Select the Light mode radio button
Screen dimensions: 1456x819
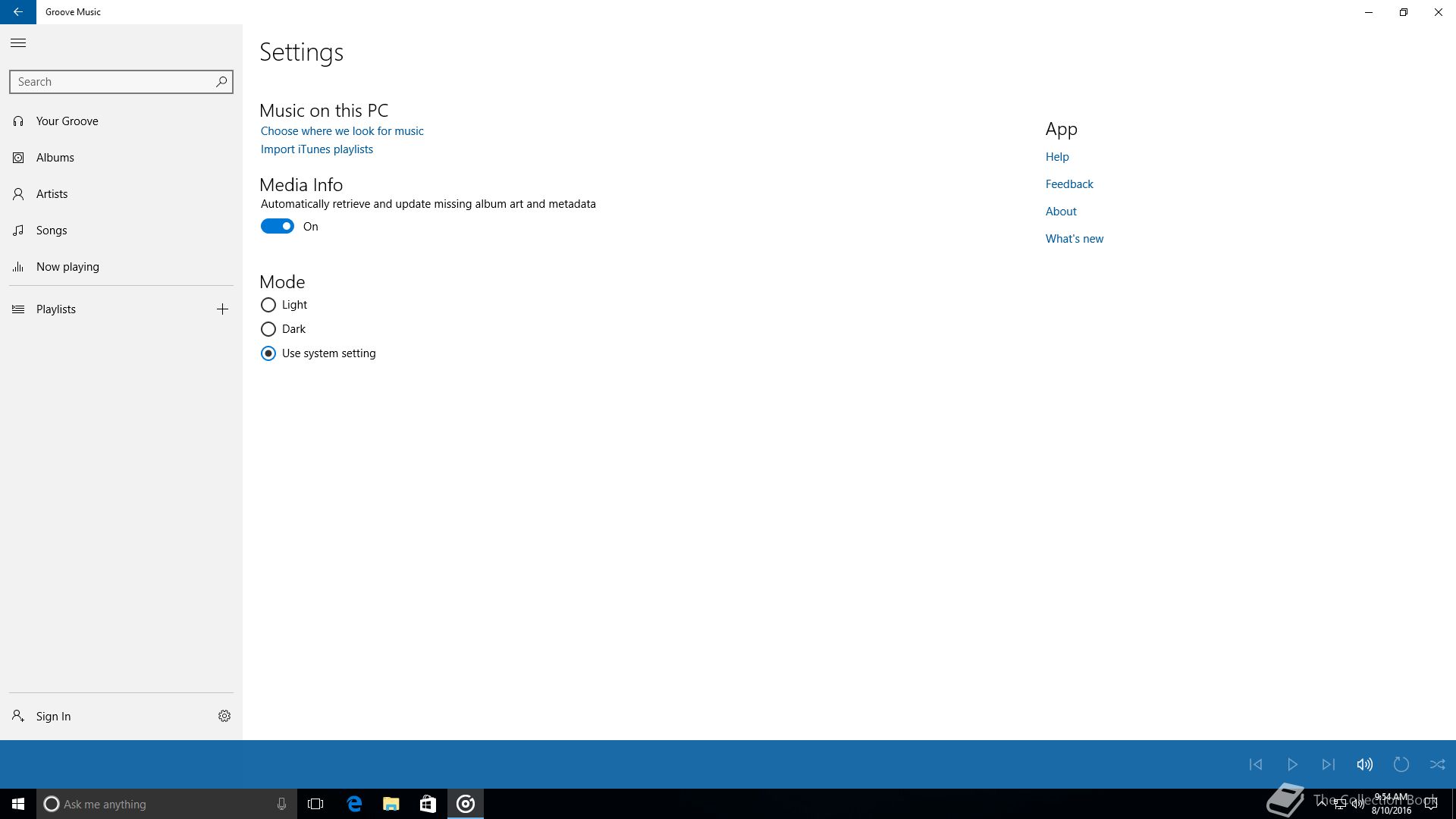pos(268,305)
